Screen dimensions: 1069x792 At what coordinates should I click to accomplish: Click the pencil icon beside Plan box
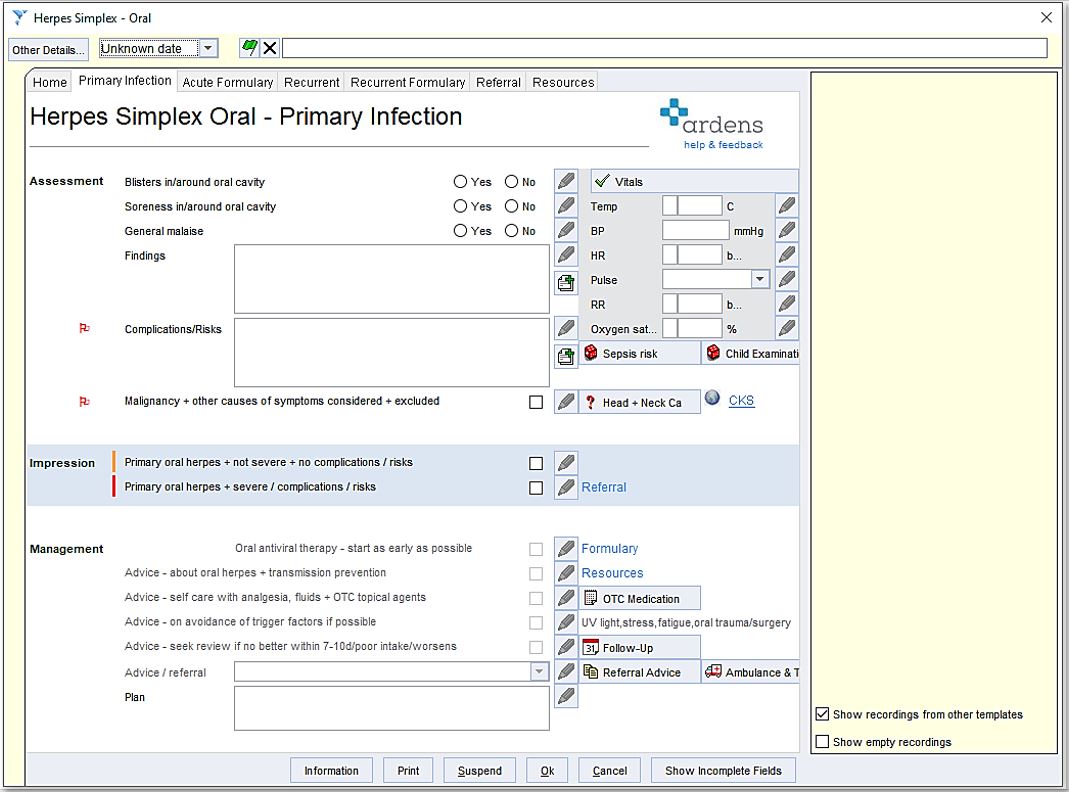click(x=566, y=696)
